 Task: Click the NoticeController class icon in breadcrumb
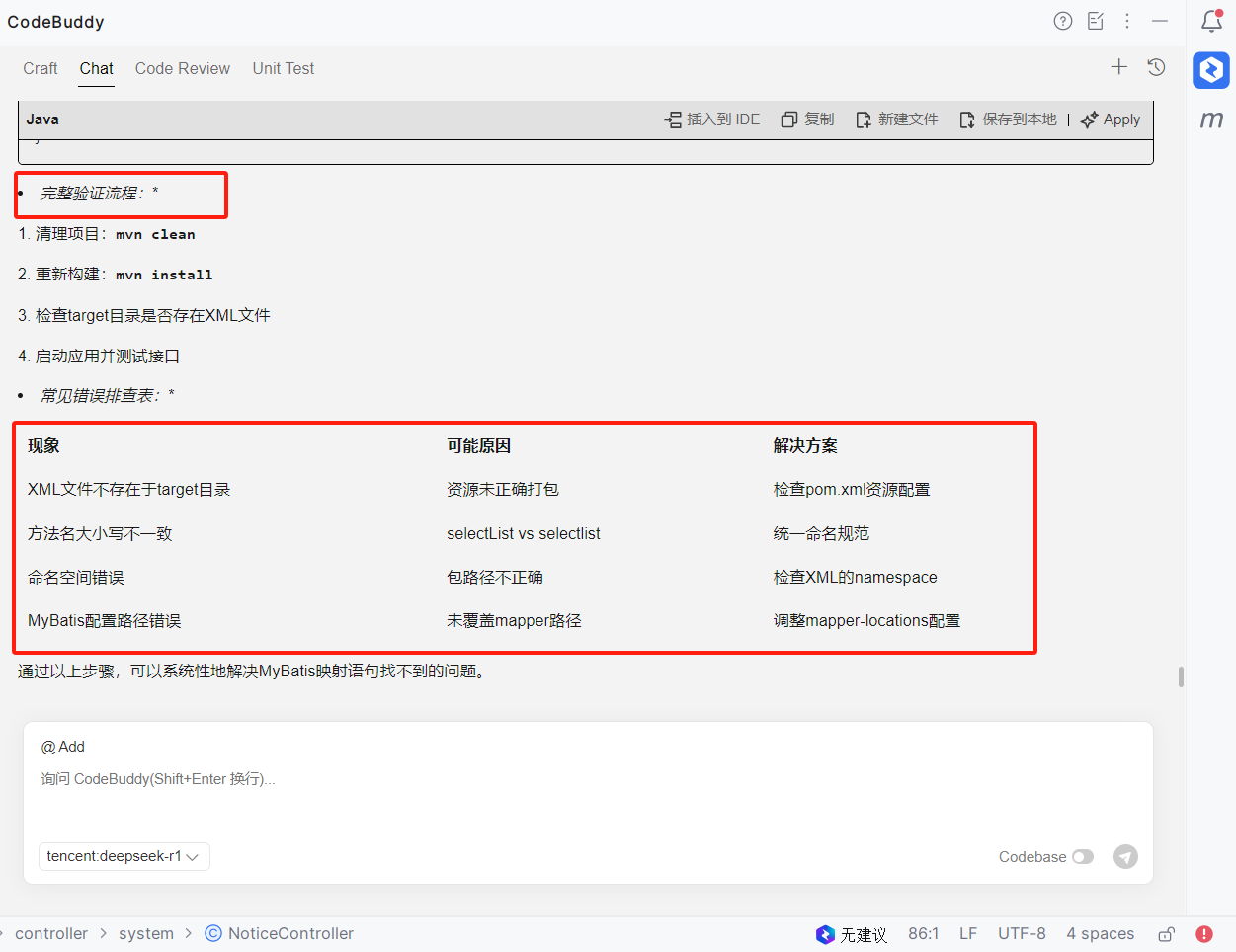pyautogui.click(x=213, y=933)
